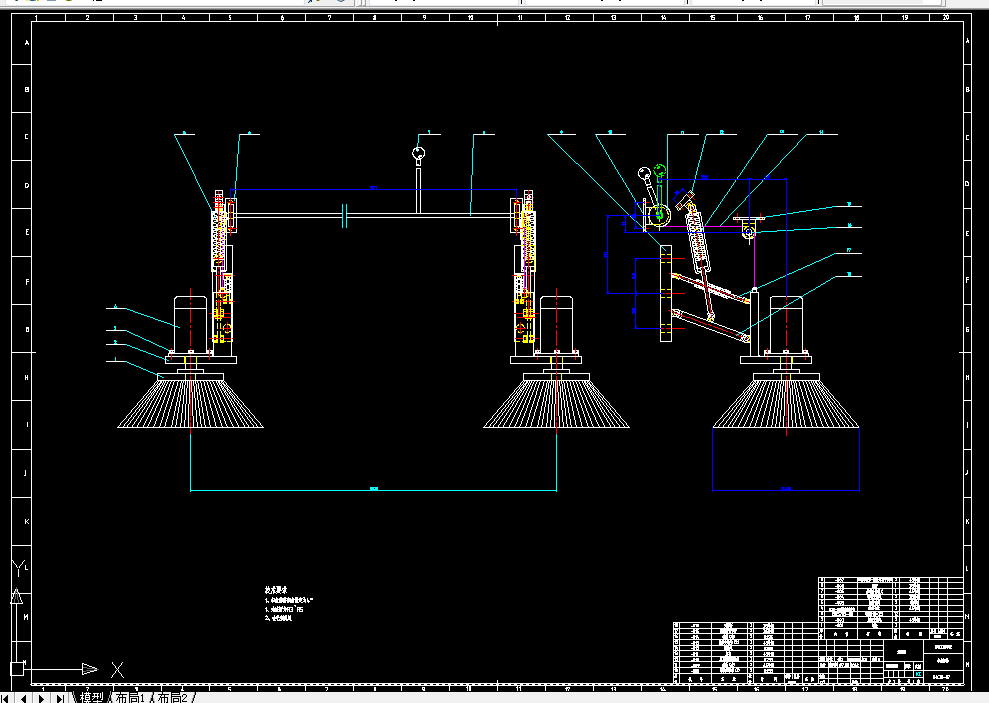Select the leftmost sweeper brush in the drawing
Viewport: 989px width, 703px height.
coord(190,400)
